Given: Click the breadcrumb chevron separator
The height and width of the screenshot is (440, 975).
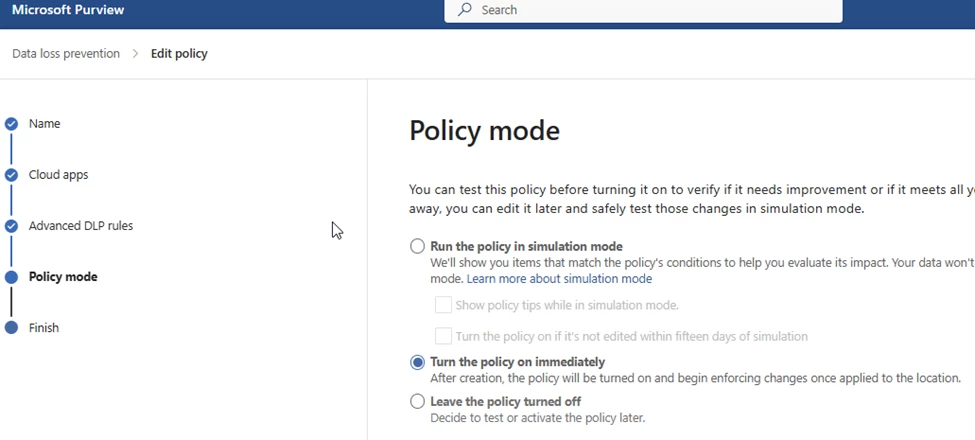Looking at the screenshot, I should [x=136, y=54].
